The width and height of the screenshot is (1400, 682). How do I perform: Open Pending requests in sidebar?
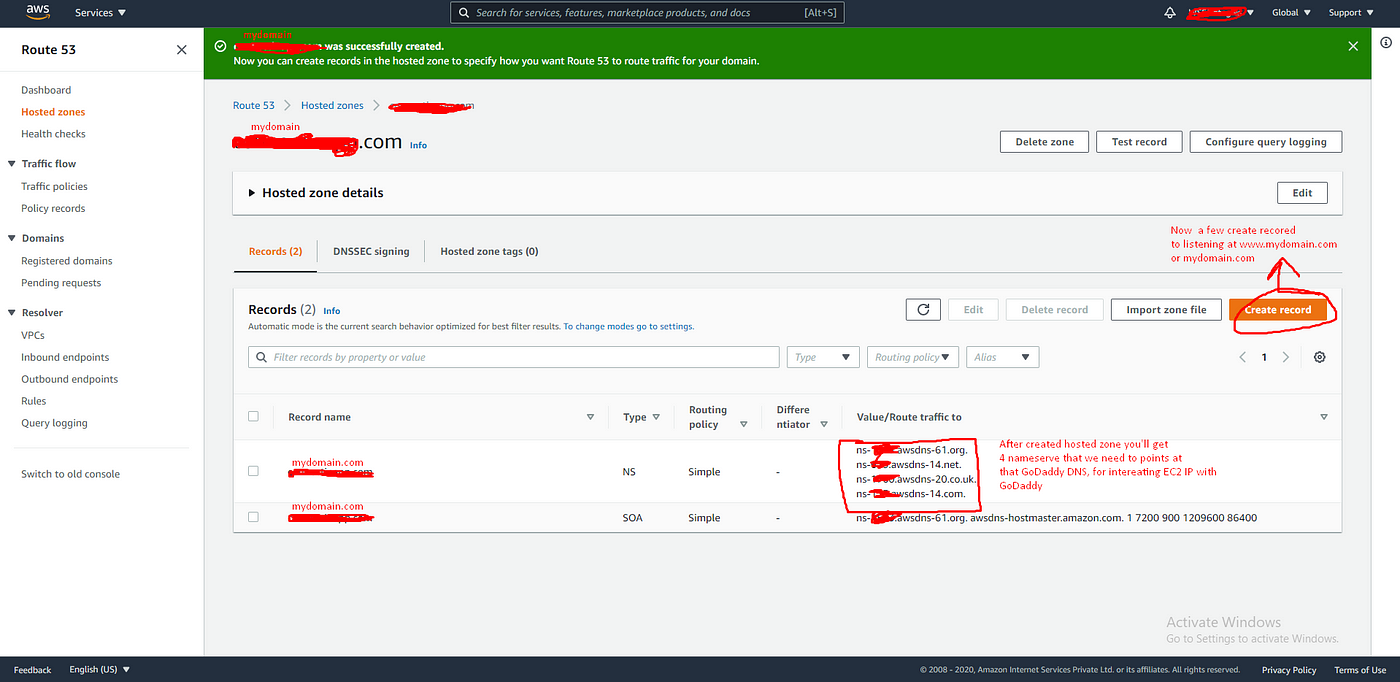pos(61,283)
